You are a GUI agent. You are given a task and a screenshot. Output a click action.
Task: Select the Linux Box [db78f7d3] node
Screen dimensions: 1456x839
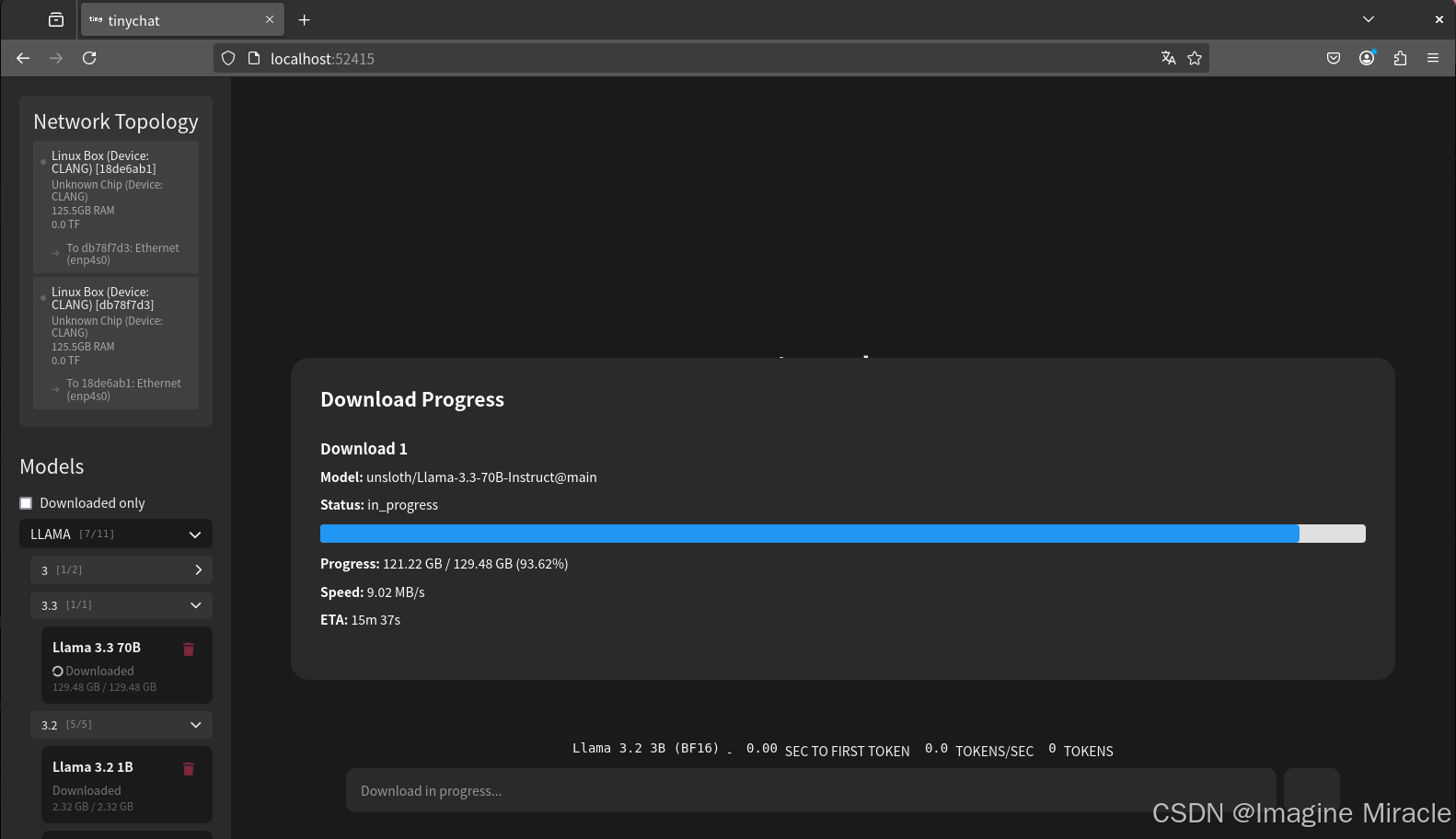116,342
